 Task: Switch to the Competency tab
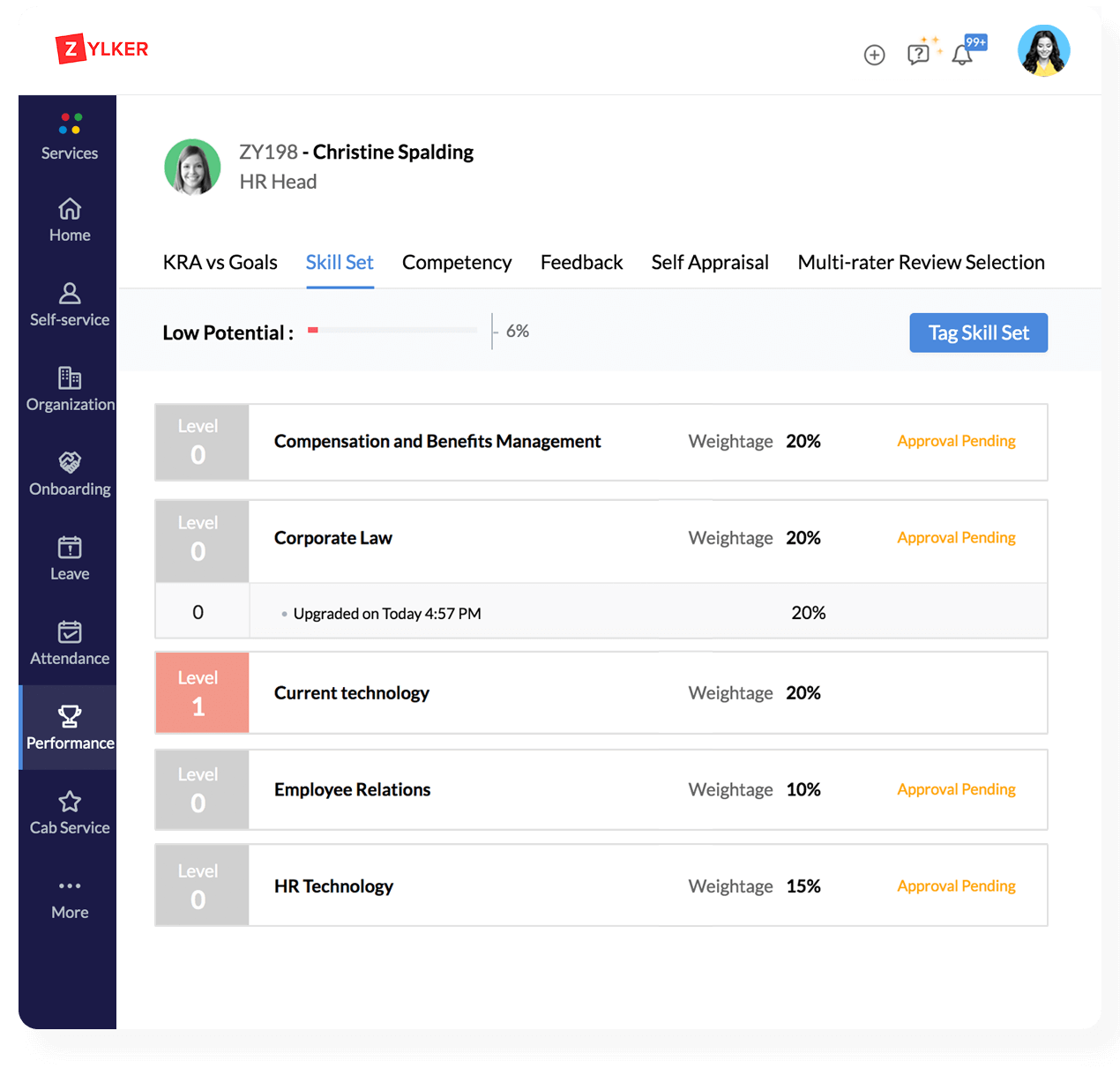[457, 262]
